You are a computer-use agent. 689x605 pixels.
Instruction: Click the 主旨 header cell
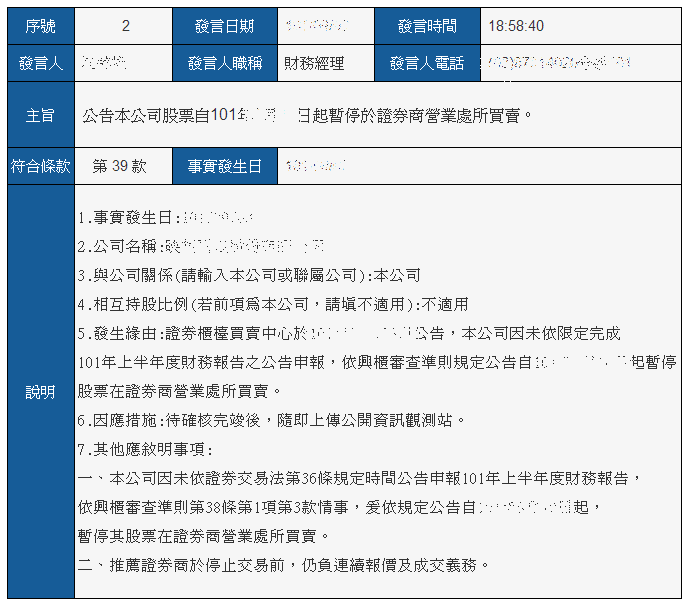[x=41, y=115]
